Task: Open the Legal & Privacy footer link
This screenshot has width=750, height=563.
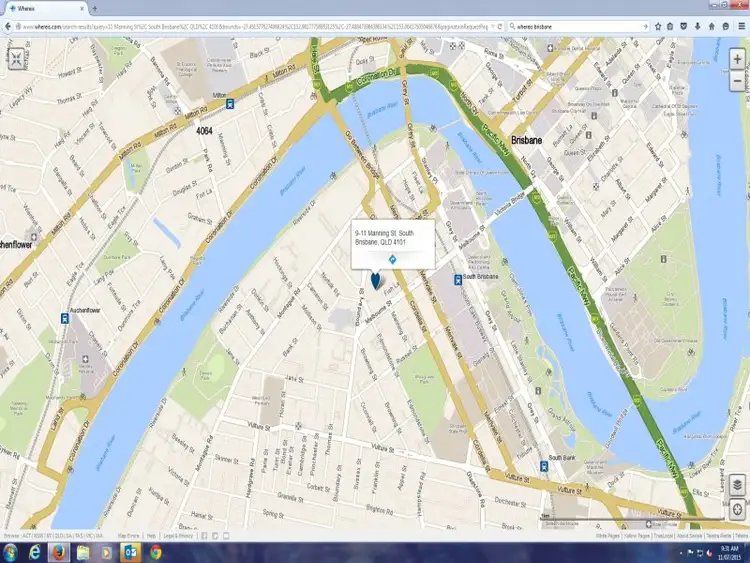Action: (178, 536)
